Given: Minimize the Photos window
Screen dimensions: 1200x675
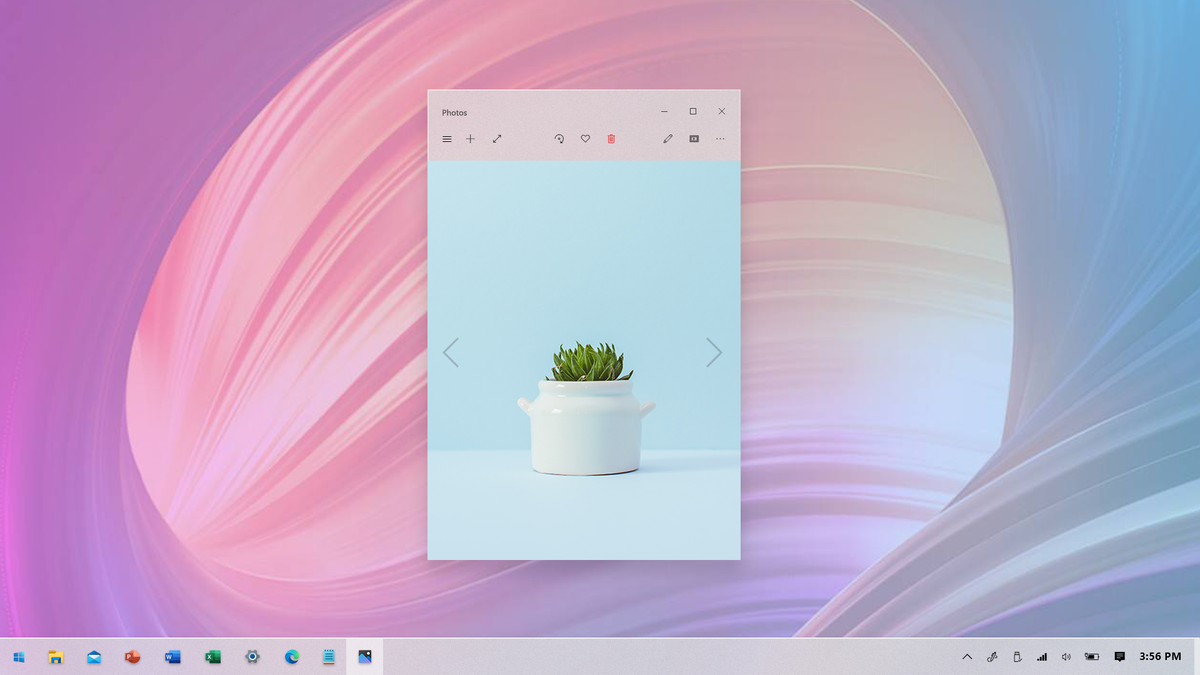Looking at the screenshot, I should click(664, 112).
